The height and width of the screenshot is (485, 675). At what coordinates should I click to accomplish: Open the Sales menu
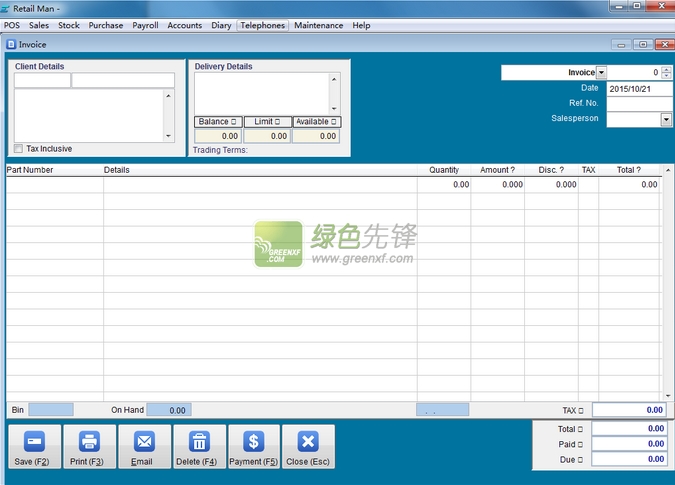pos(39,25)
